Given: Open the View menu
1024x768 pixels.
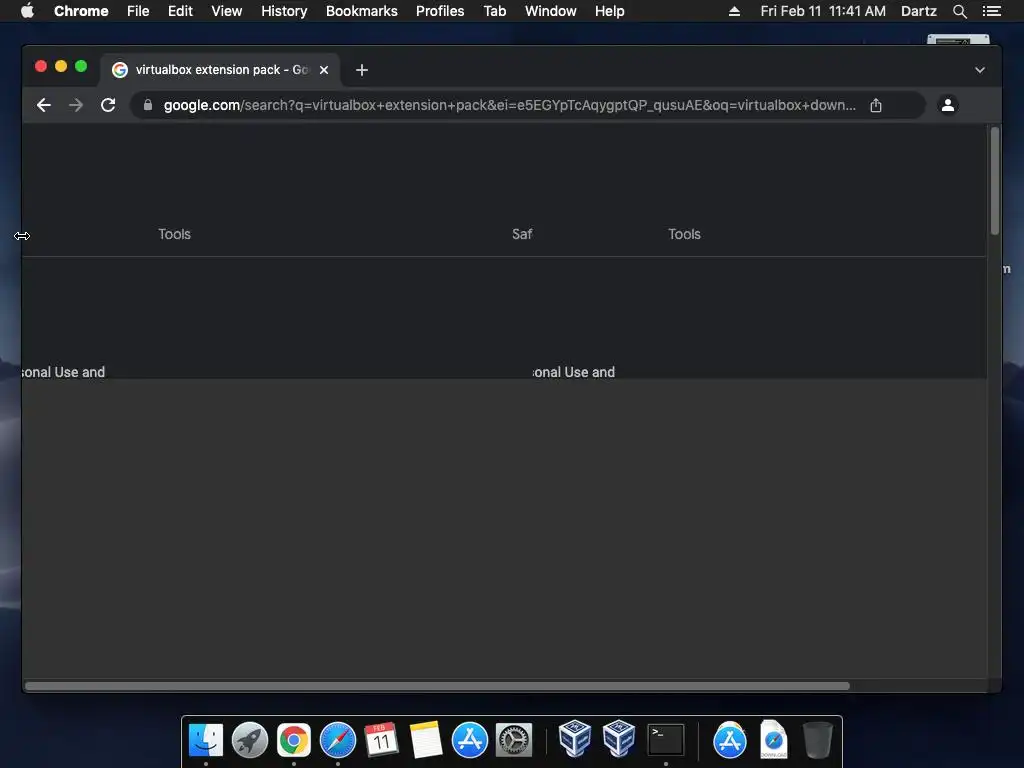Looking at the screenshot, I should (x=227, y=11).
